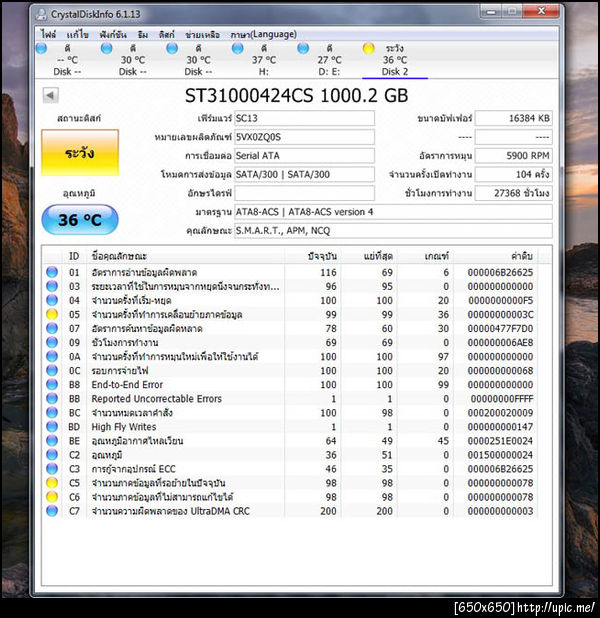
Task: Select the H: drive tab at 37 °C
Action: point(263,60)
